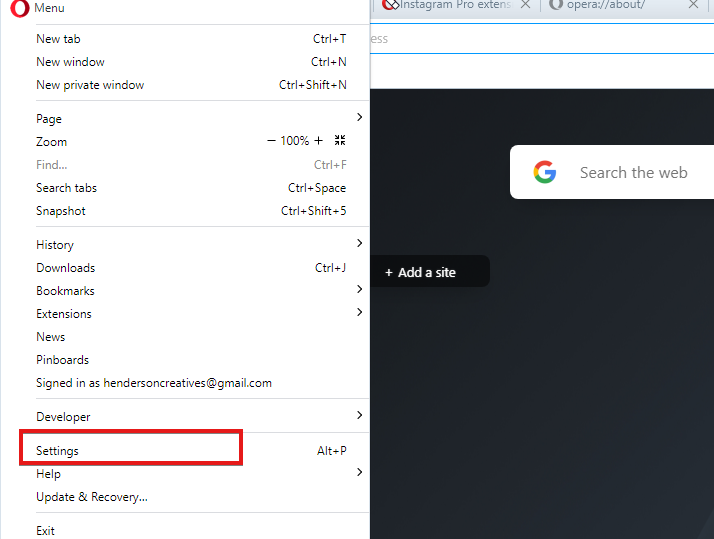The width and height of the screenshot is (714, 539).
Task: Close the Instagram Pro extension tab
Action: pos(525,5)
